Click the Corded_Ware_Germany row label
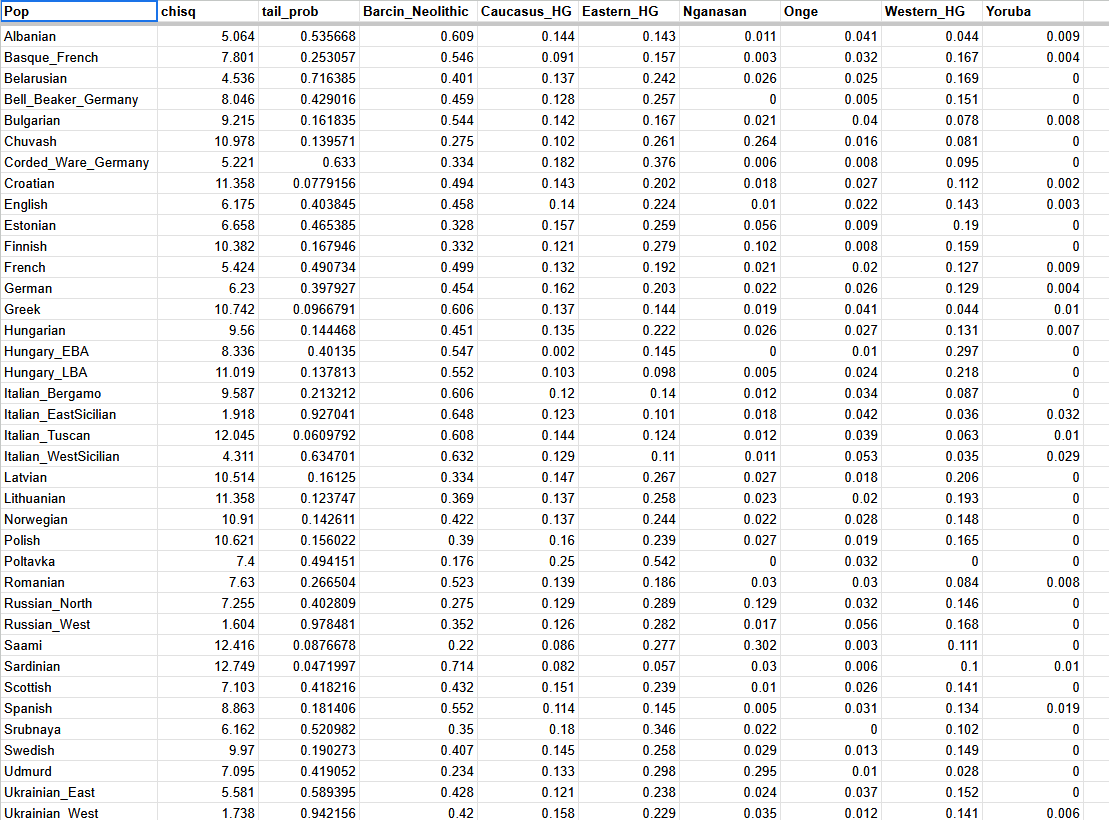The width and height of the screenshot is (1109, 820). tap(76, 162)
